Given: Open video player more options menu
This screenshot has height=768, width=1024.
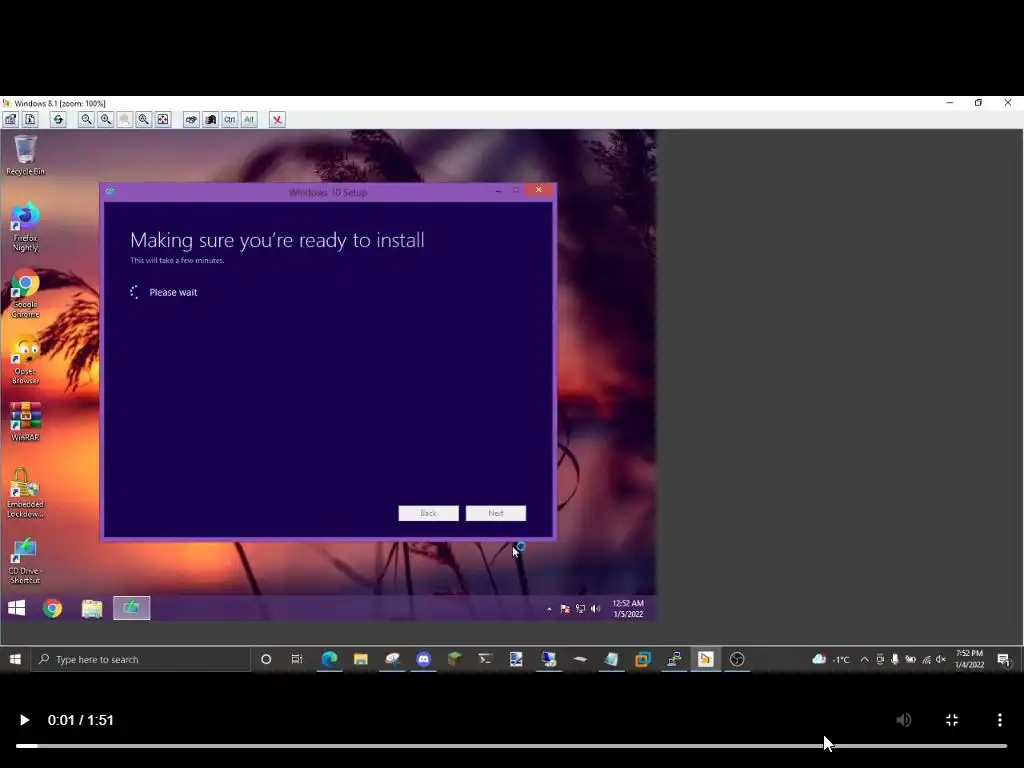Looking at the screenshot, I should (1000, 720).
